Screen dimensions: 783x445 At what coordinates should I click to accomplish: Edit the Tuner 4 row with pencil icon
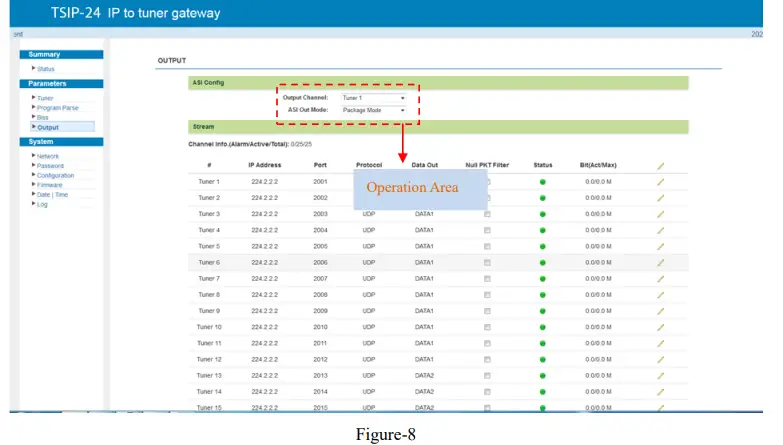(x=661, y=230)
